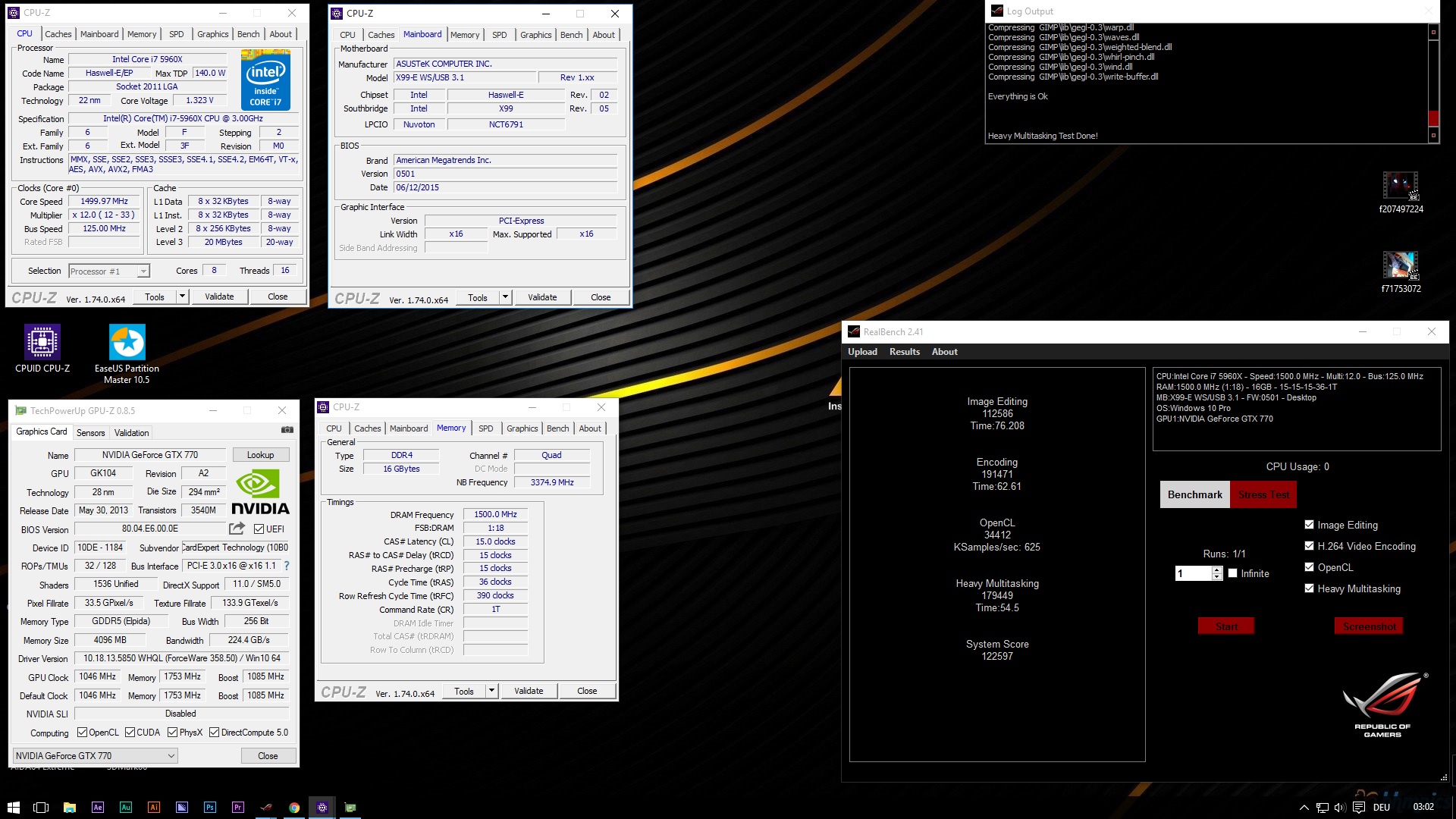
Task: Show hidden system tray icons
Action: [1304, 808]
